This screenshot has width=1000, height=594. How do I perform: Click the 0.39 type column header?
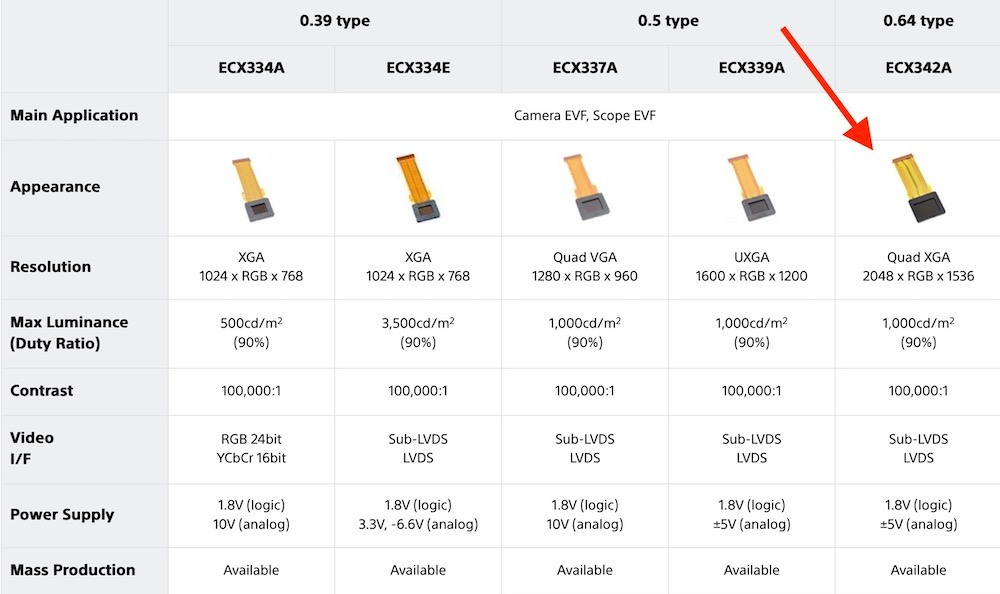(x=334, y=21)
